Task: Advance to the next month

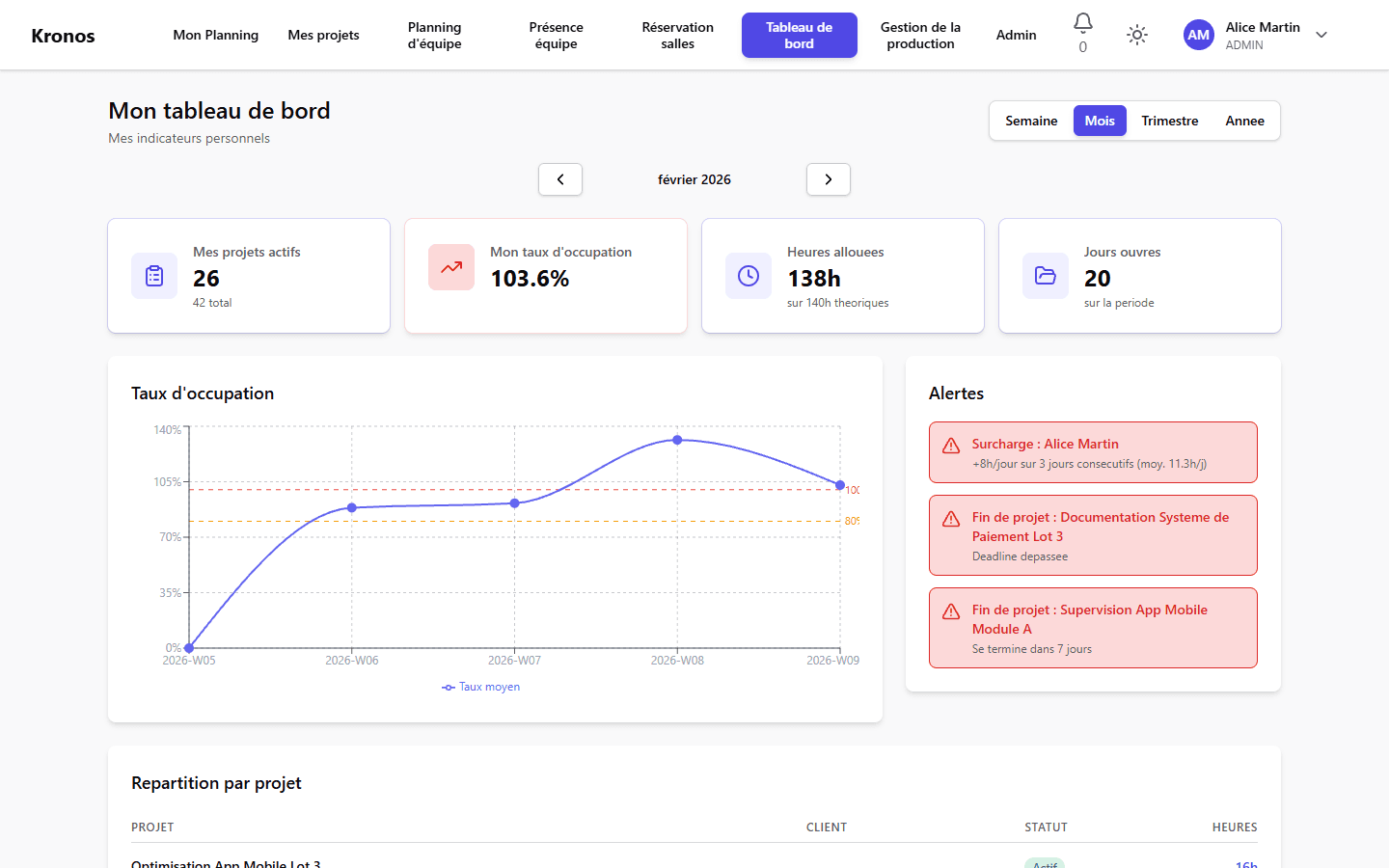Action: (x=829, y=179)
